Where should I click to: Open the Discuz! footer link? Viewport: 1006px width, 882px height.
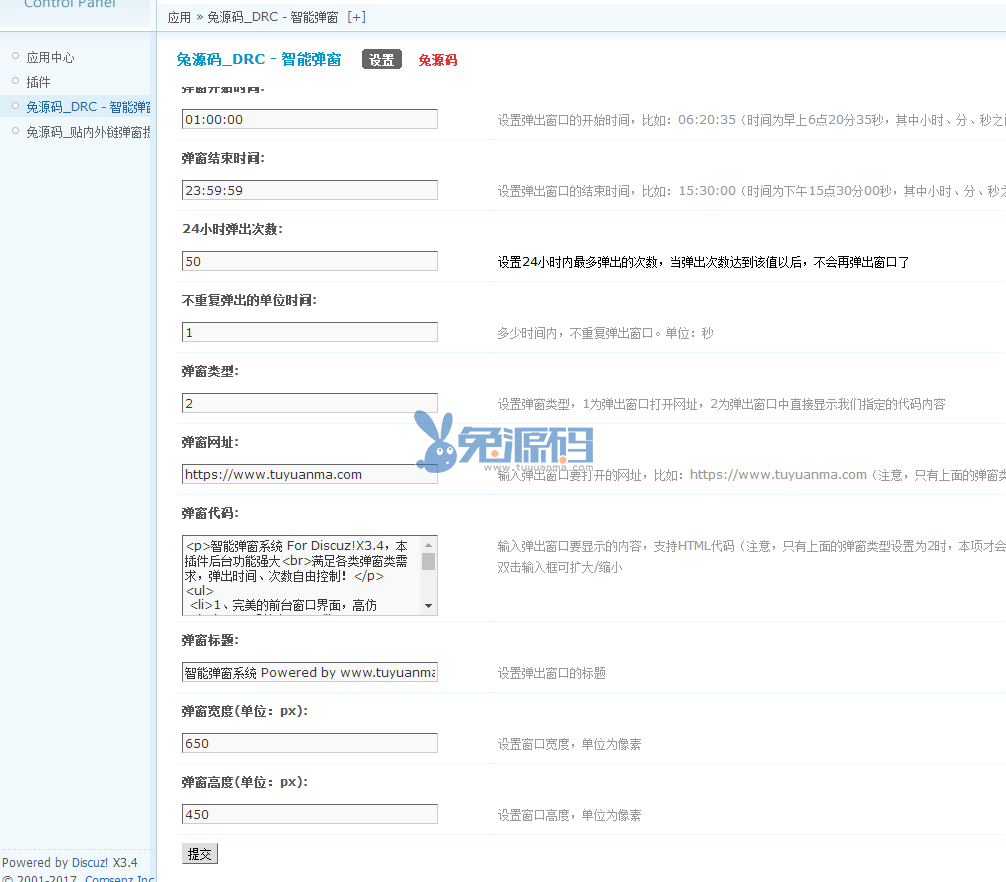tap(90, 863)
